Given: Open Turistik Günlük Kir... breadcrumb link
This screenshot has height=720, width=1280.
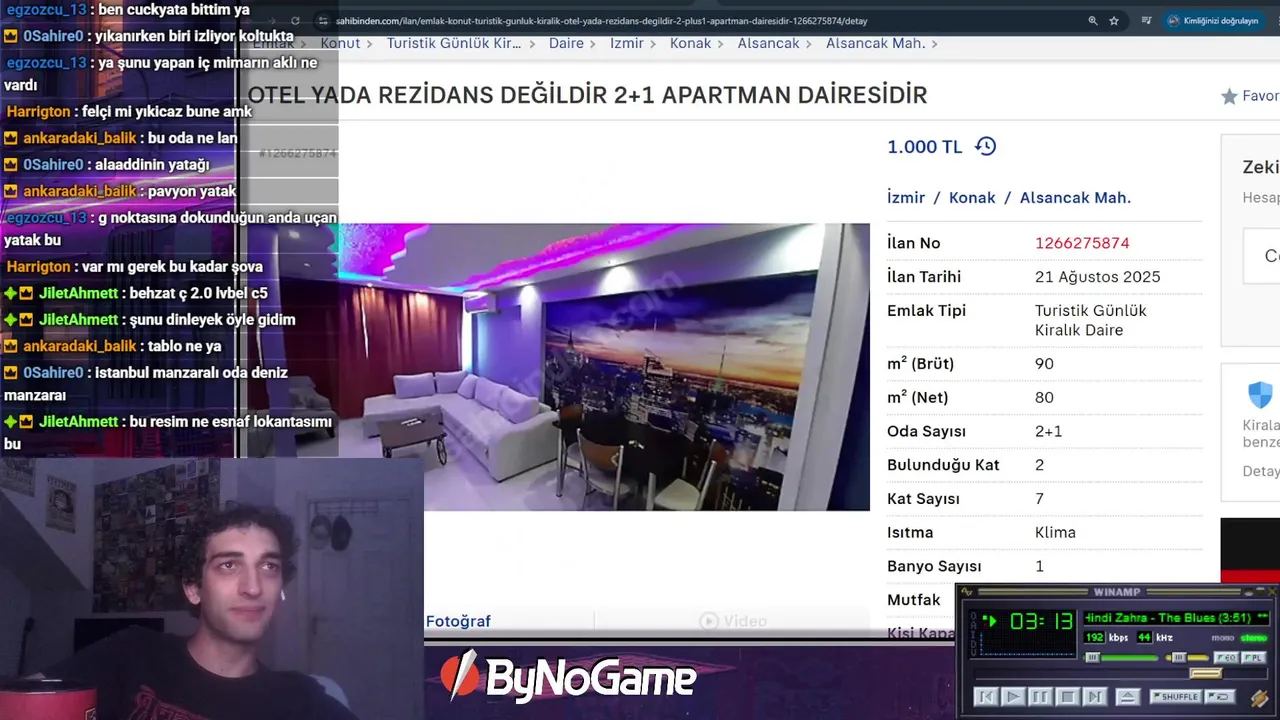Looking at the screenshot, I should 454,43.
